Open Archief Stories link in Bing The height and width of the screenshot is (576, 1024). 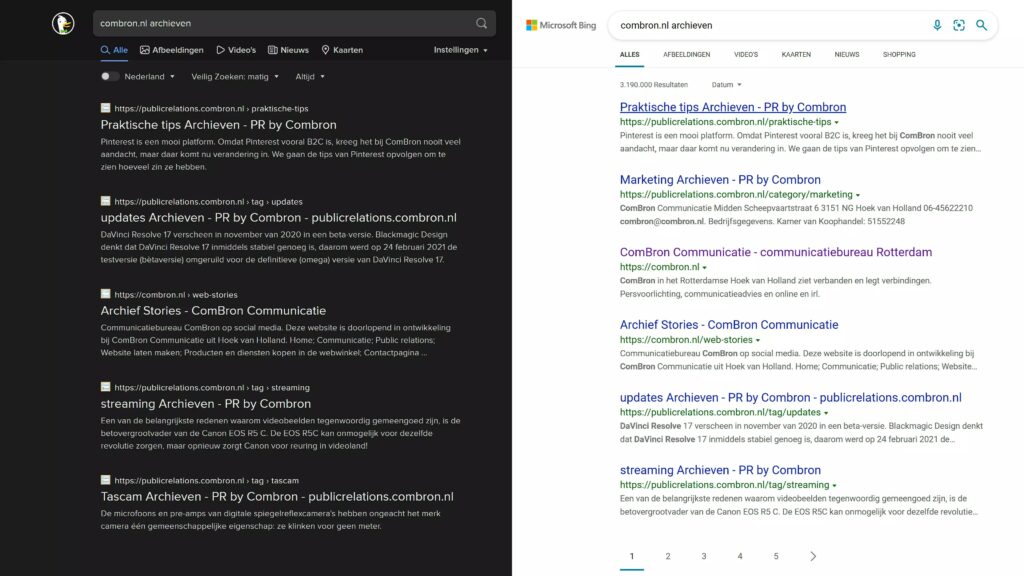pyautogui.click(x=729, y=325)
